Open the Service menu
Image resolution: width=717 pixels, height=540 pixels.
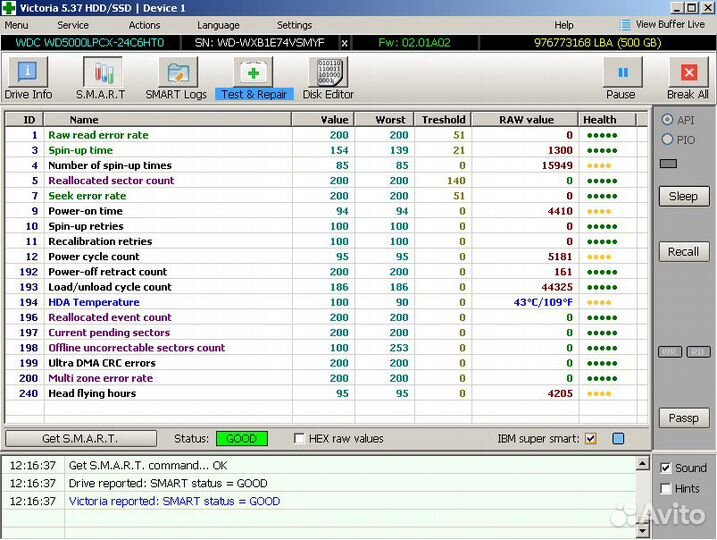coord(73,25)
